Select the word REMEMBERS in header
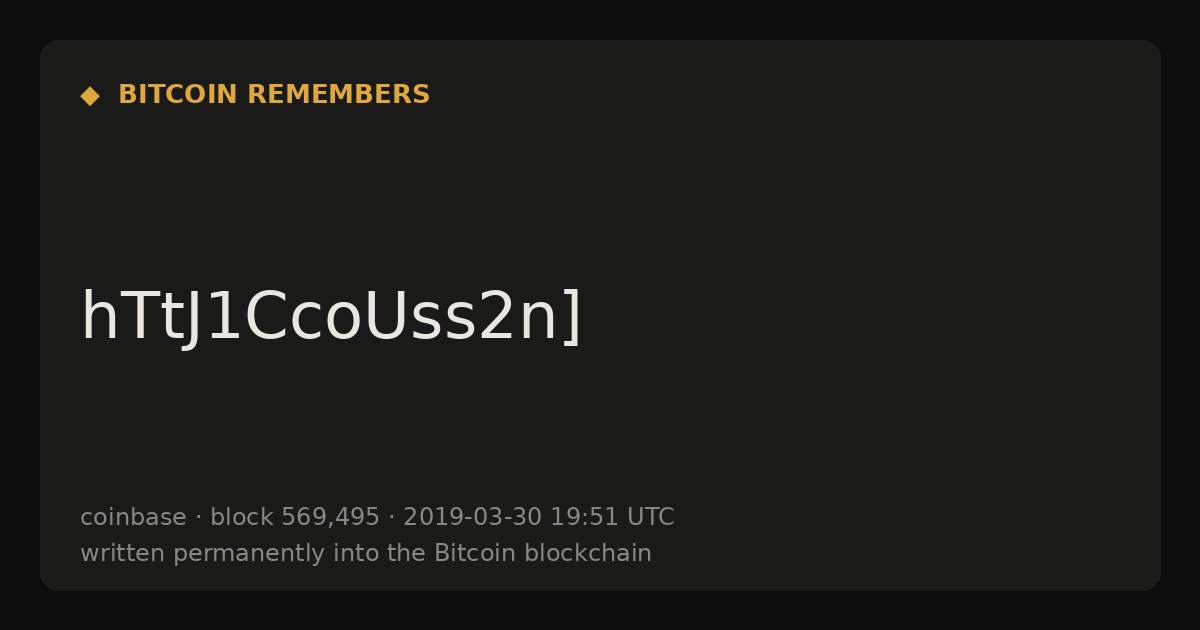 tap(339, 95)
